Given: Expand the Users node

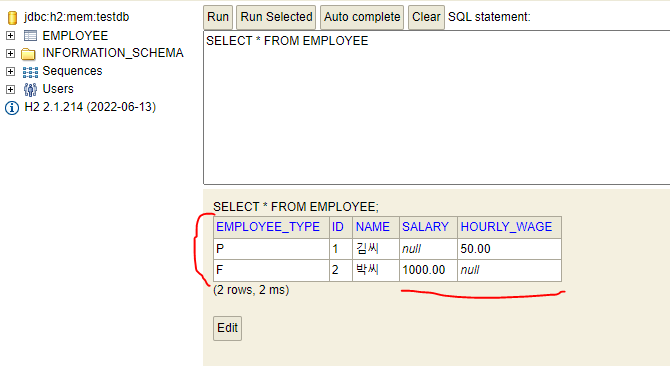Looking at the screenshot, I should coord(10,89).
